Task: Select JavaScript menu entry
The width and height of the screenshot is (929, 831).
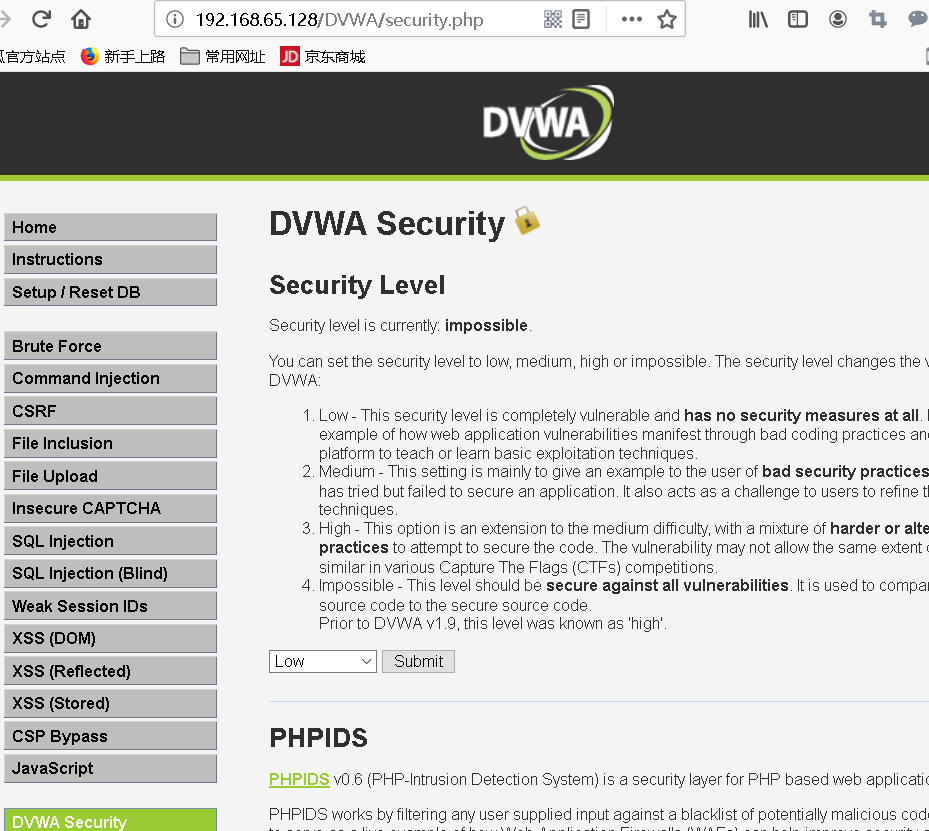Action: pos(110,769)
